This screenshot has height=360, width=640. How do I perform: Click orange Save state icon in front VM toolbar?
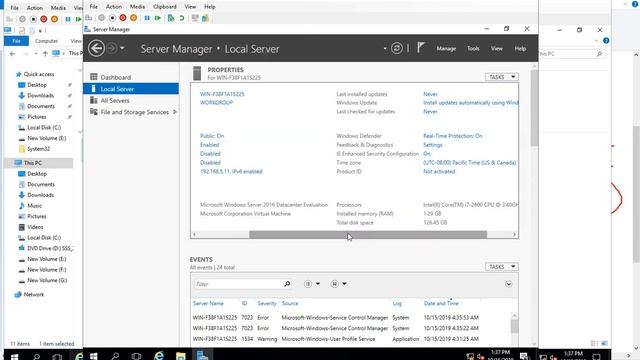point(133,18)
